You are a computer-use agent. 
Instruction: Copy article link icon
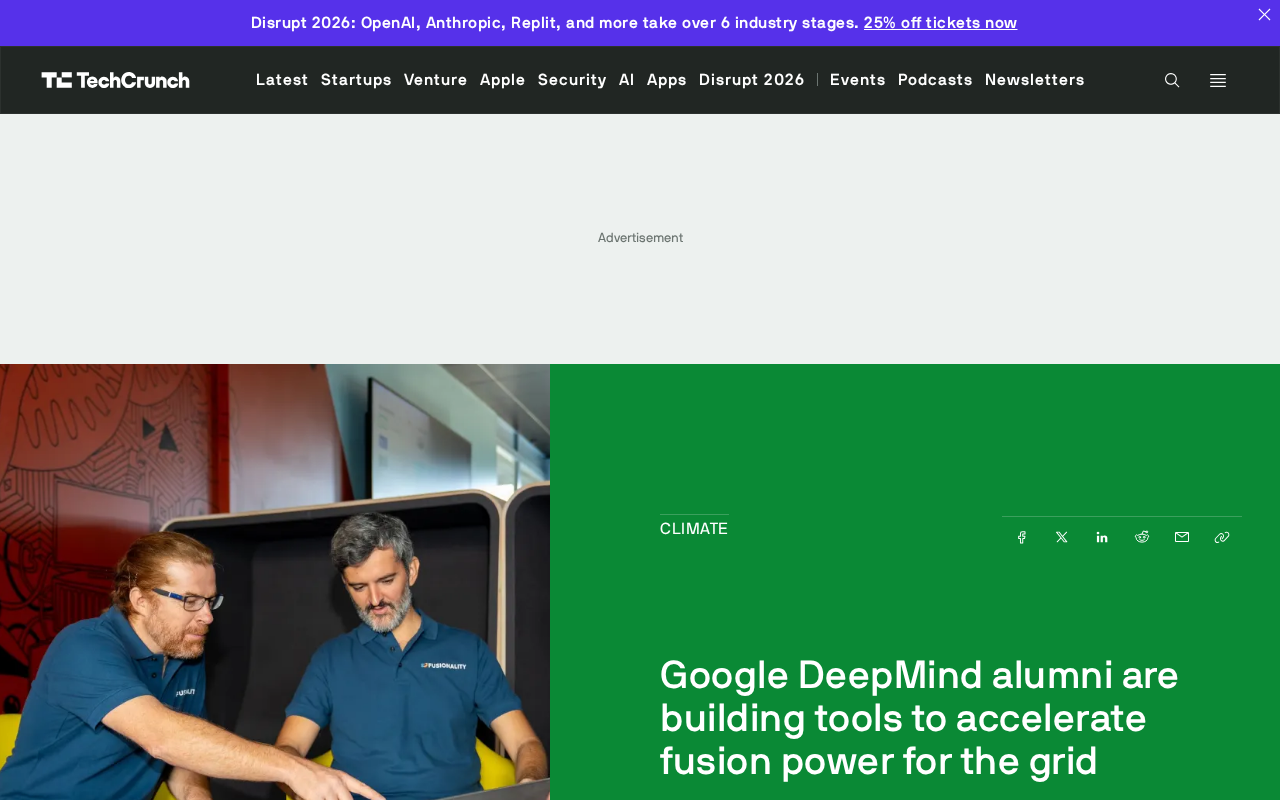click(x=1222, y=537)
